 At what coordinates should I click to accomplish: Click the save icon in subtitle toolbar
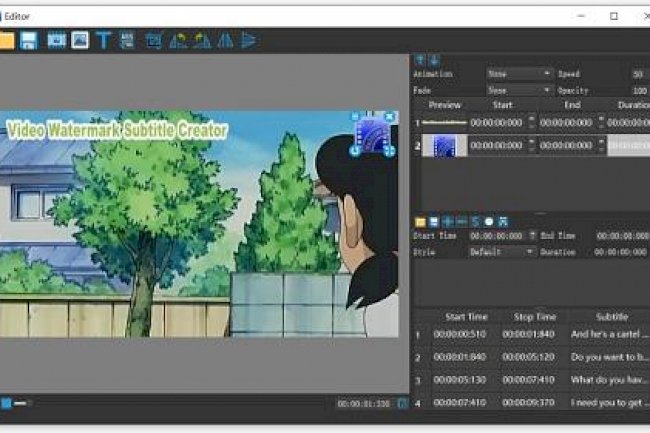pyautogui.click(x=434, y=222)
